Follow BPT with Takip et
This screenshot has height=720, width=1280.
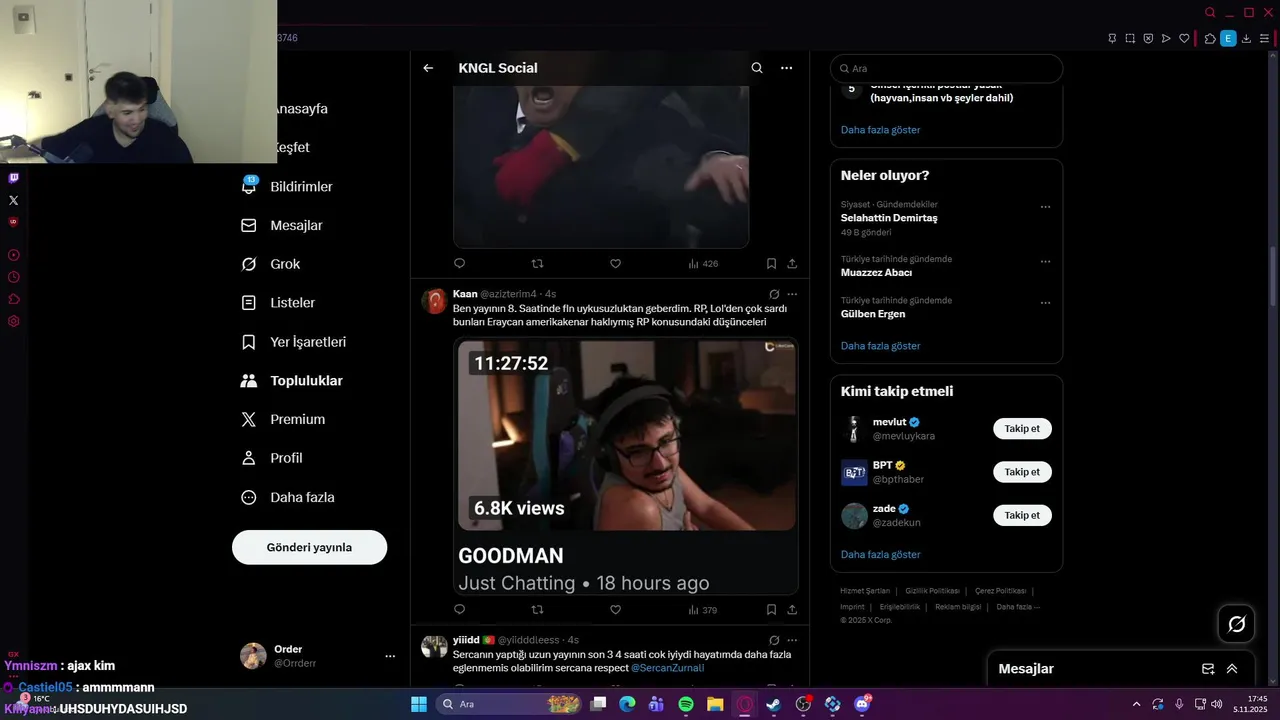tap(1022, 472)
